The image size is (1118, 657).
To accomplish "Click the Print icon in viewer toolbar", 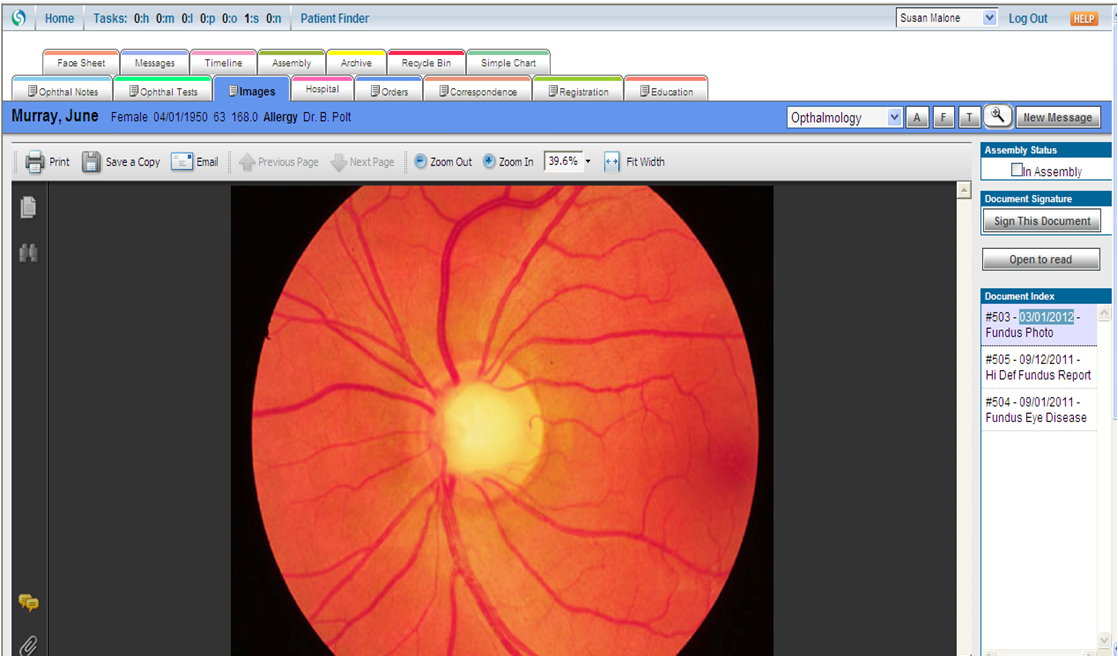I will click(x=35, y=162).
